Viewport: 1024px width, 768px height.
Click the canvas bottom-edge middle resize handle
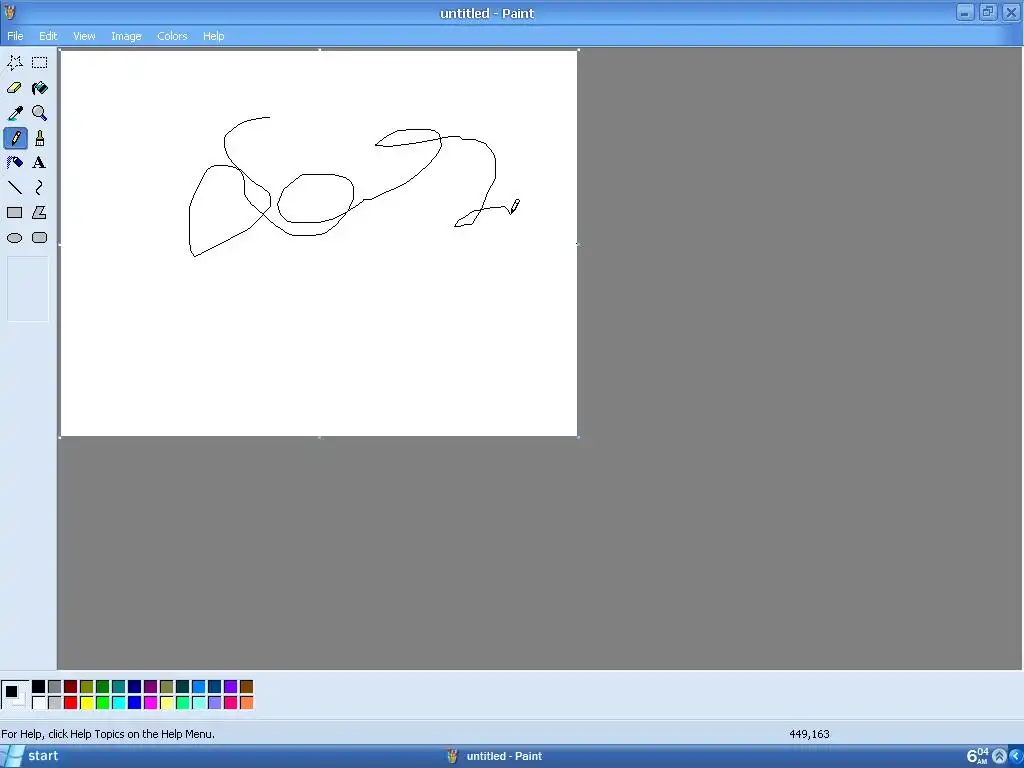tap(319, 437)
